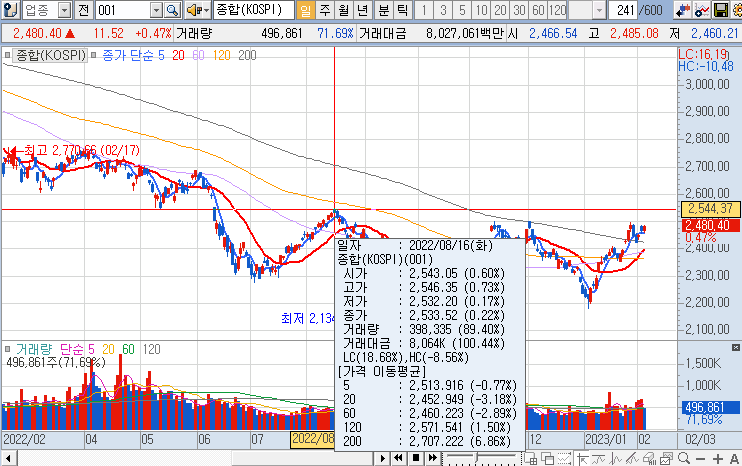Screen dimensions: 742x466
Task: Click the plus zoom-in icon
Action: click(x=717, y=458)
